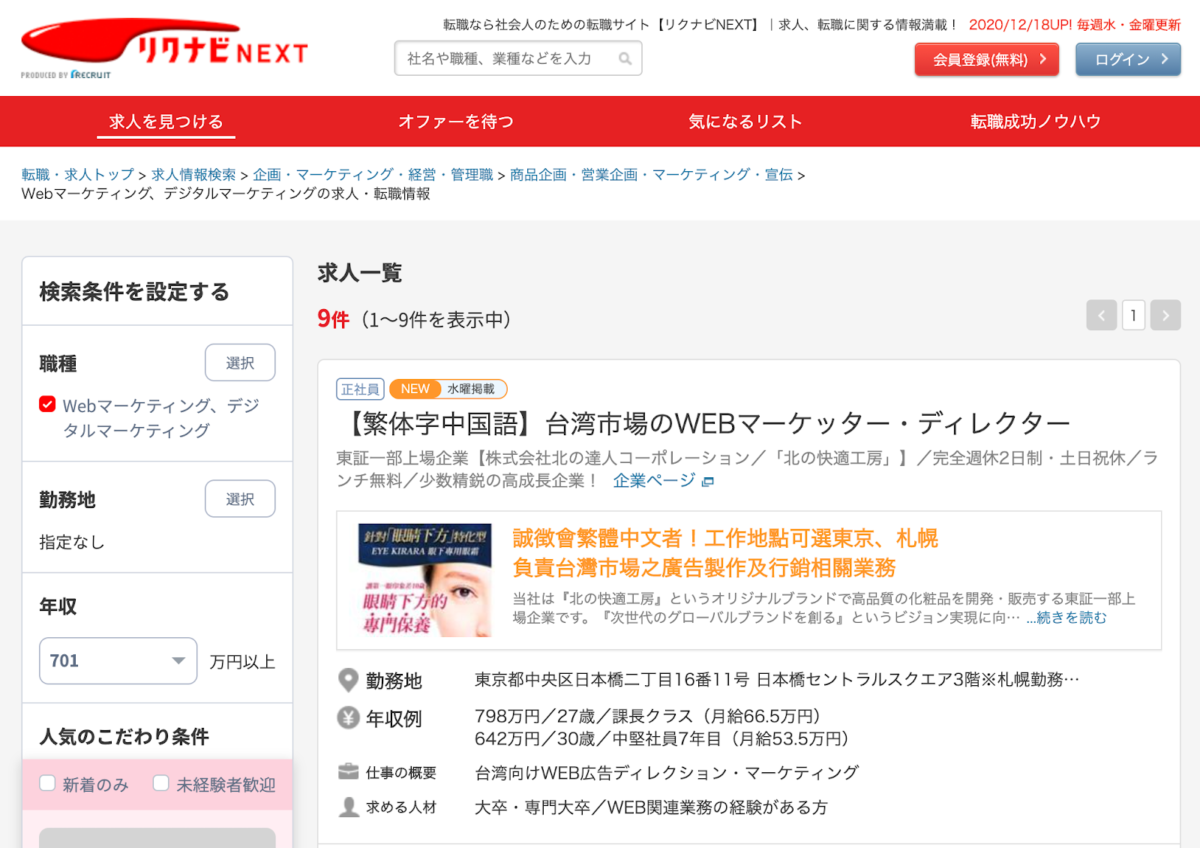Open the 年収 701 dropdown

pos(118,661)
